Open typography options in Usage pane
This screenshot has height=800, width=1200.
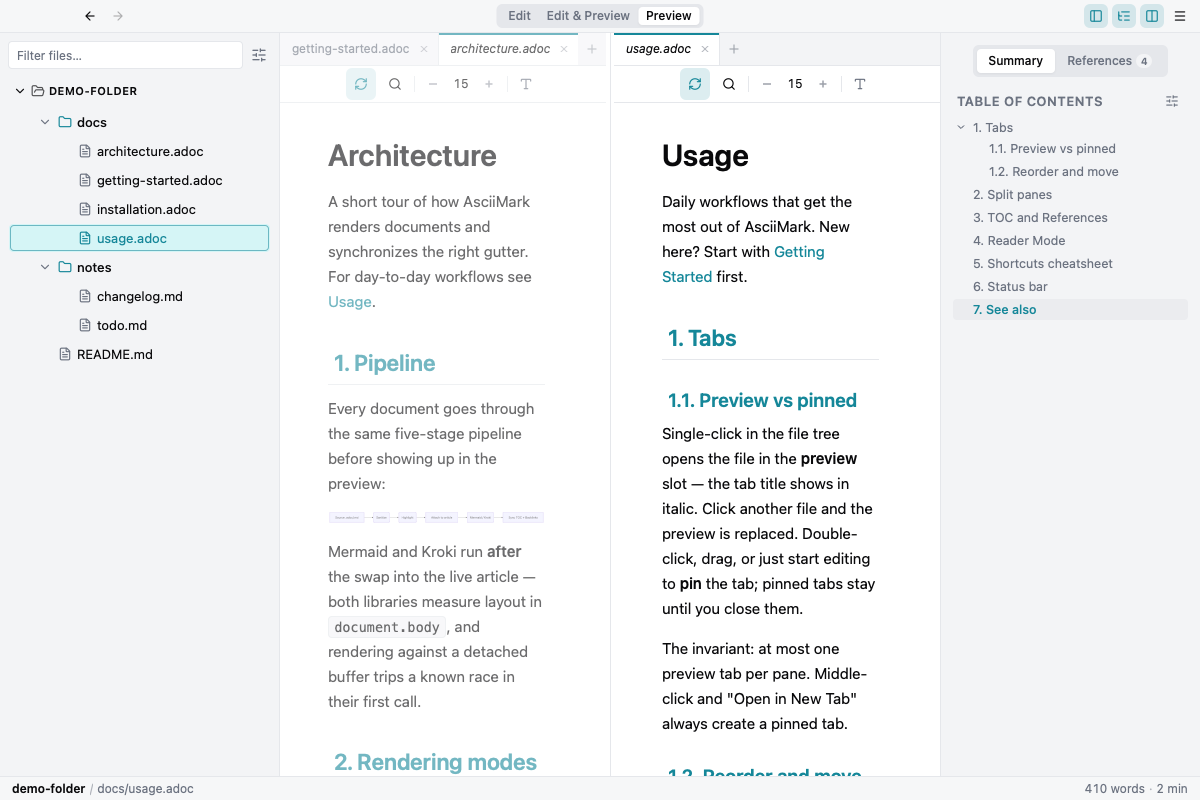point(860,84)
